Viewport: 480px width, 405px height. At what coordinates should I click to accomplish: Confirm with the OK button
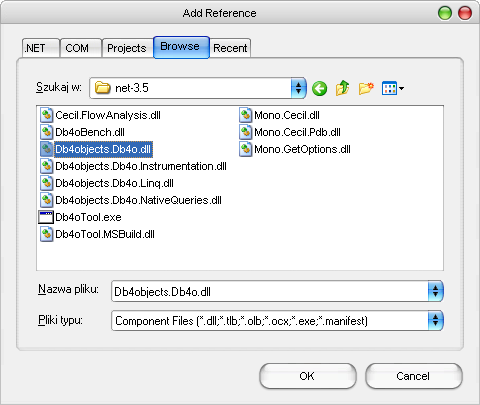[x=308, y=376]
